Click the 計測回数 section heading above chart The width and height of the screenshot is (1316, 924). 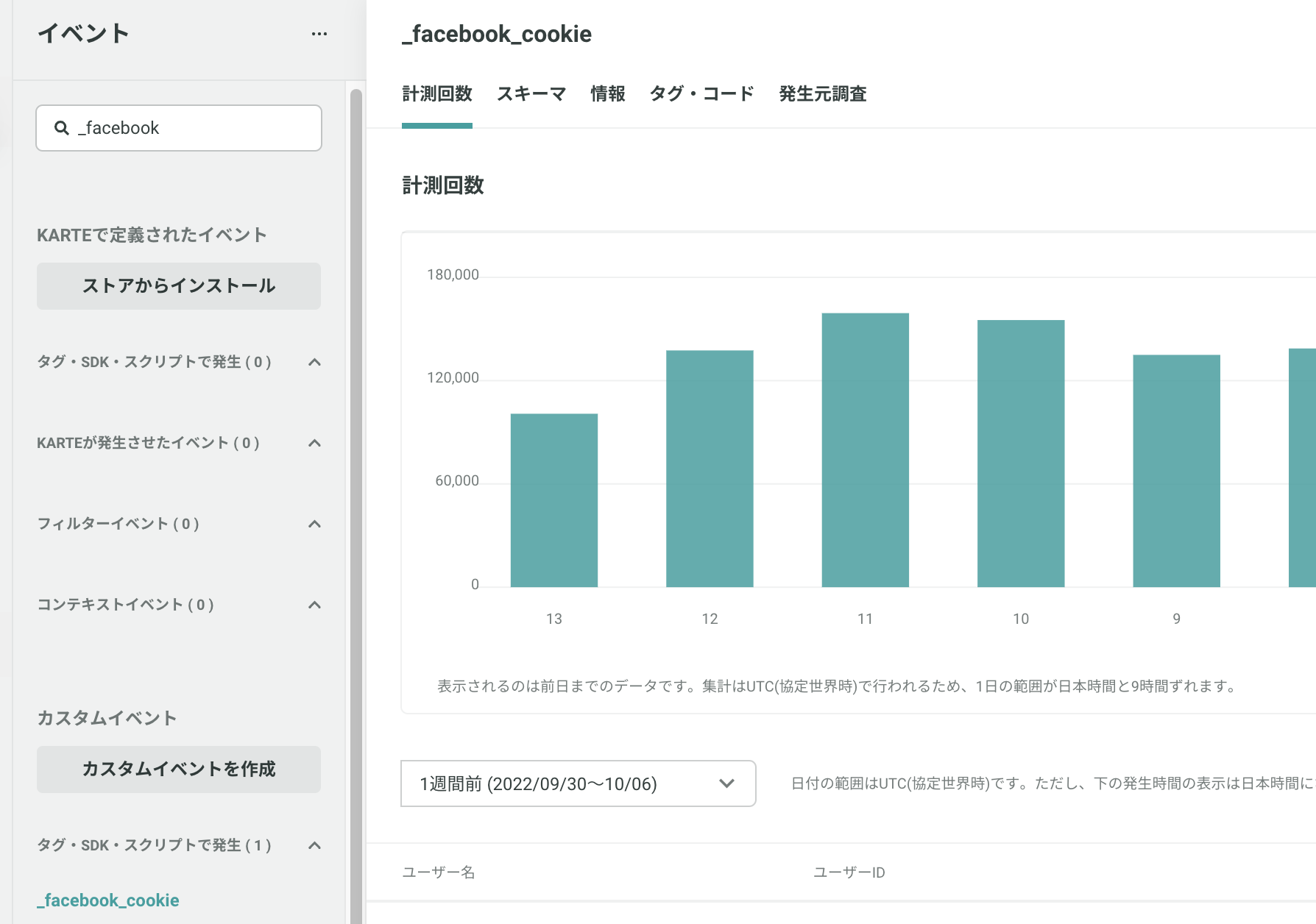443,185
